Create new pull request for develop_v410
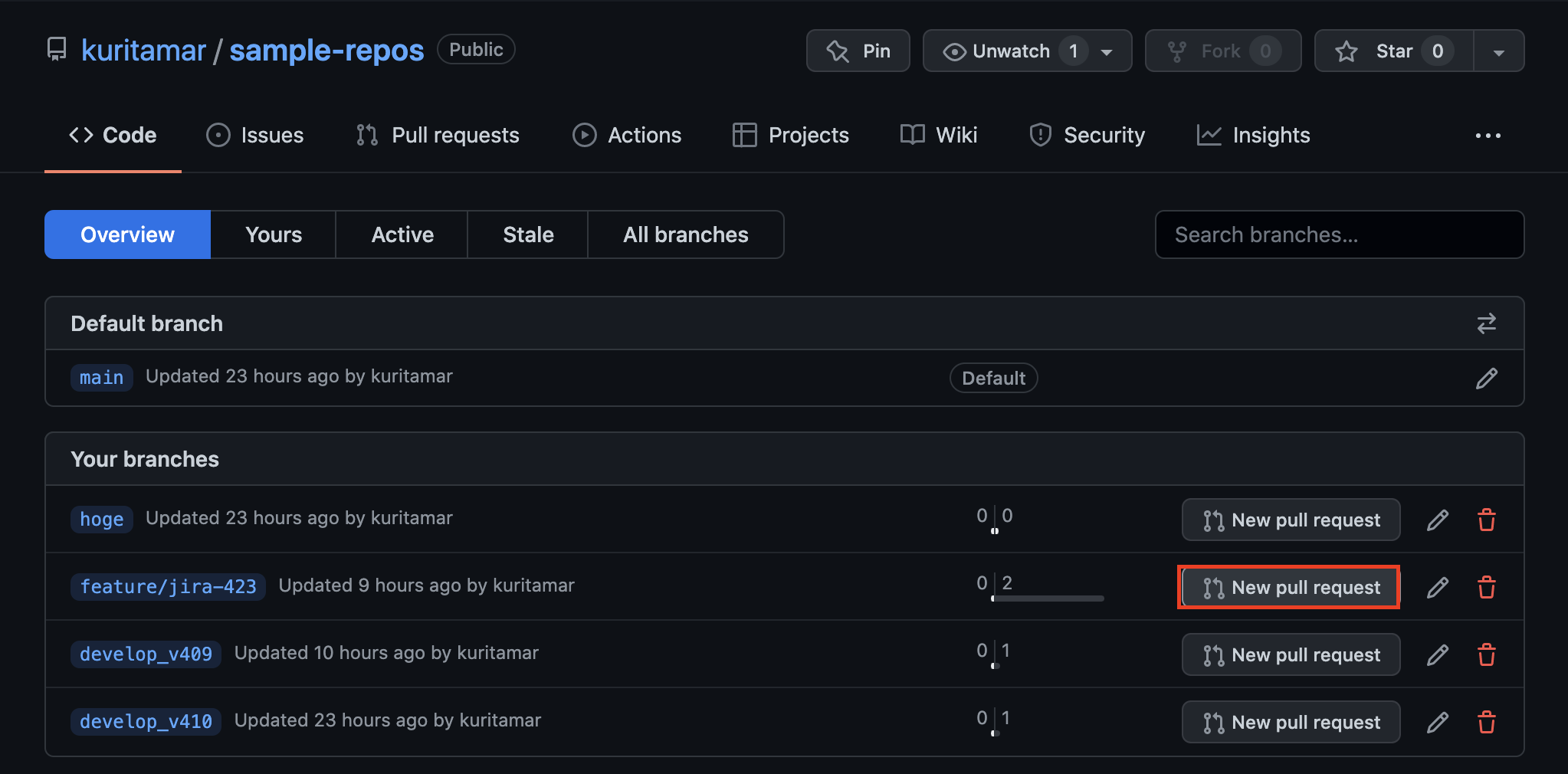 tap(1291, 723)
